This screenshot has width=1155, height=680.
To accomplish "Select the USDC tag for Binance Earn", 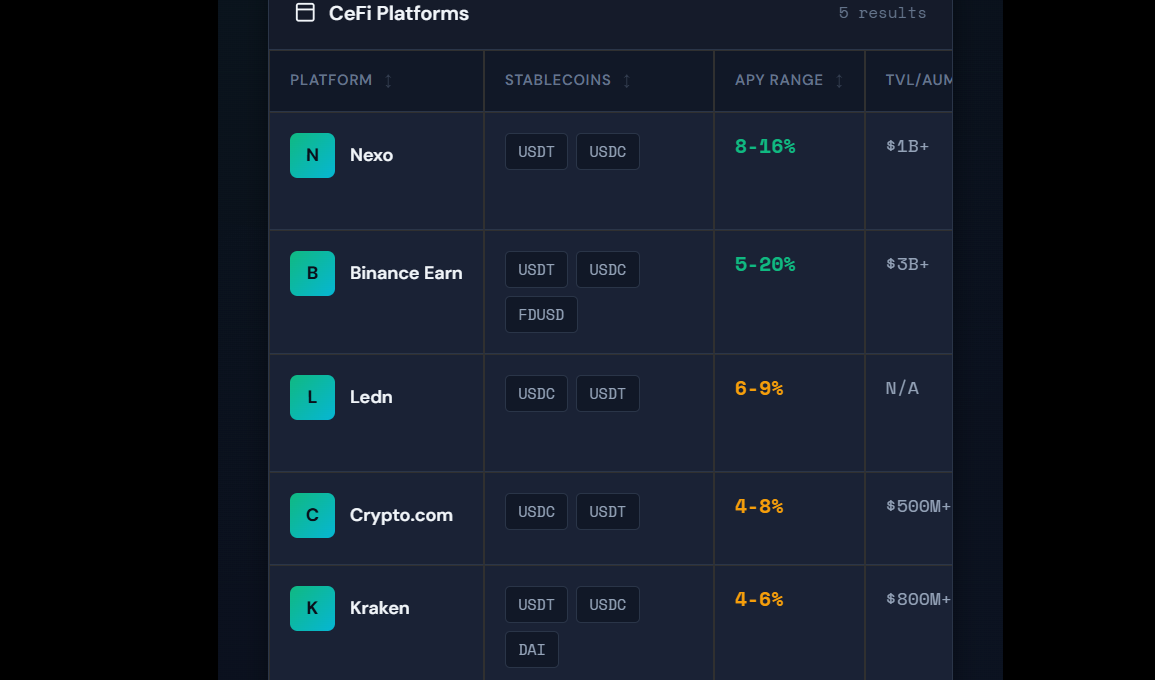I will (x=607, y=269).
